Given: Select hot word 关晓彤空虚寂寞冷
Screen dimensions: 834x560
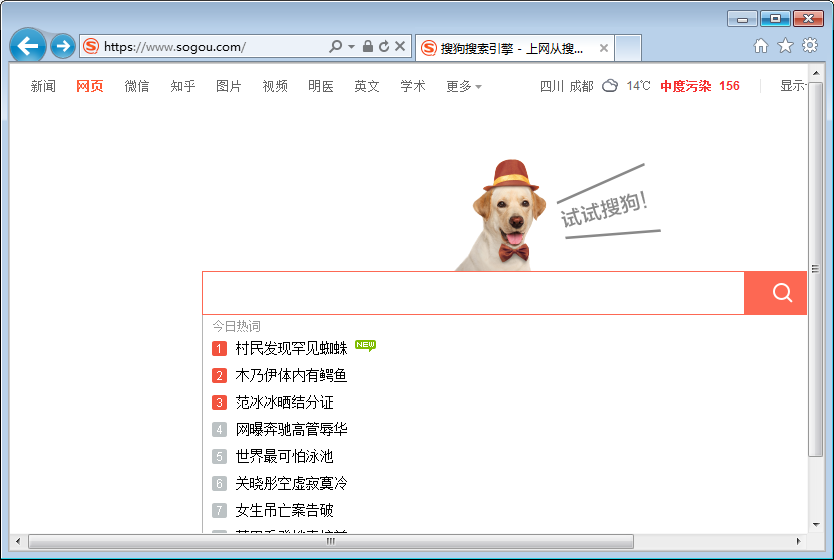Looking at the screenshot, I should pyautogui.click(x=291, y=483).
